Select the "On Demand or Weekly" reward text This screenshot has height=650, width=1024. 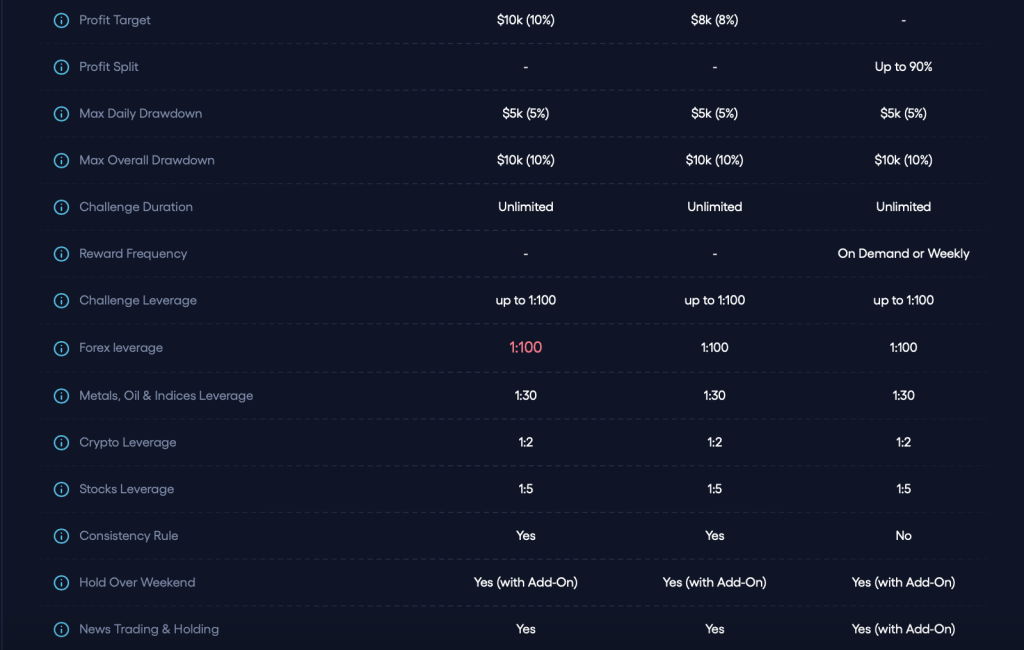click(903, 254)
